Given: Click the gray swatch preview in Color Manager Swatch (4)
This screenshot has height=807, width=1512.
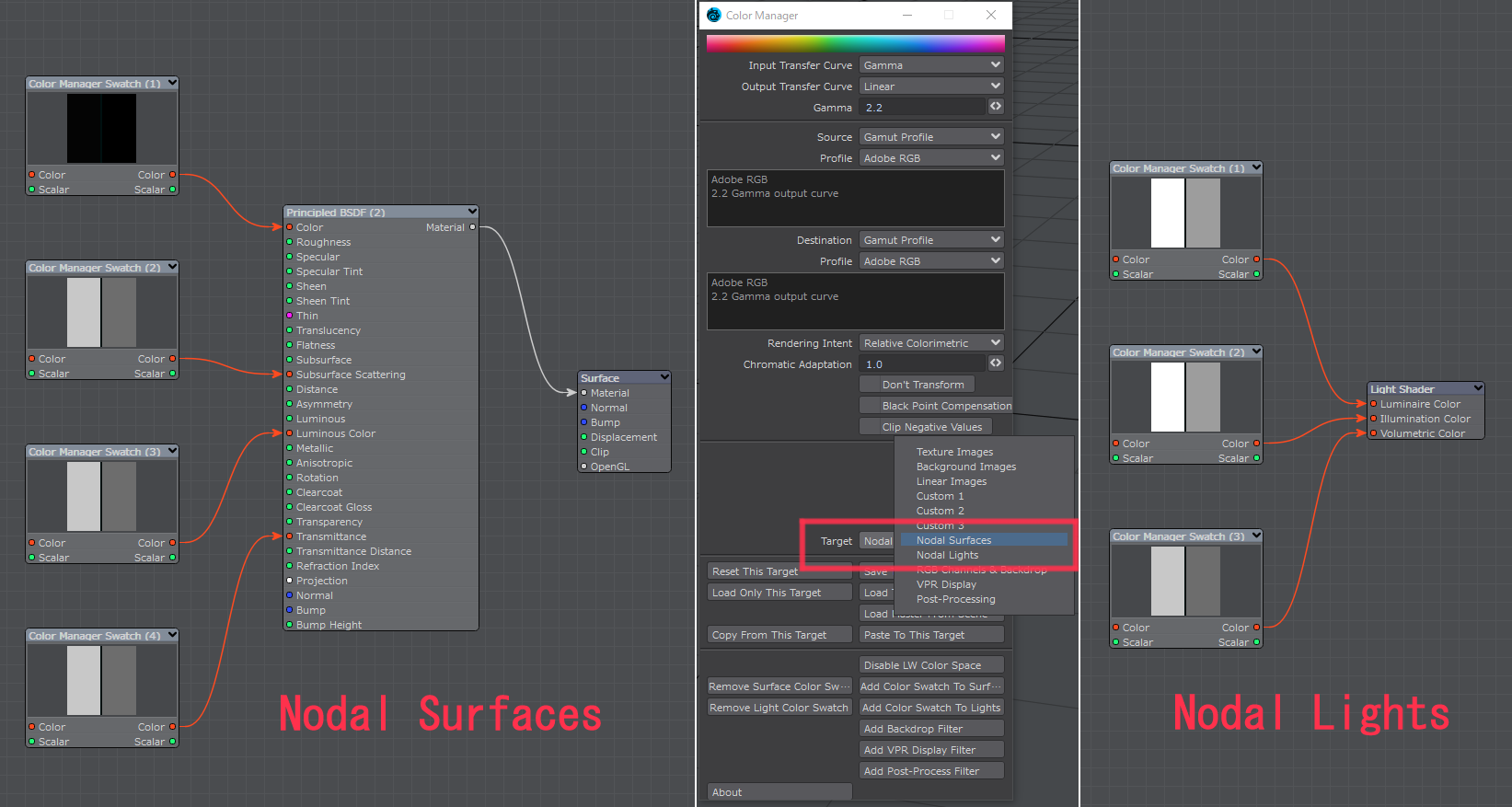Looking at the screenshot, I should point(101,681).
